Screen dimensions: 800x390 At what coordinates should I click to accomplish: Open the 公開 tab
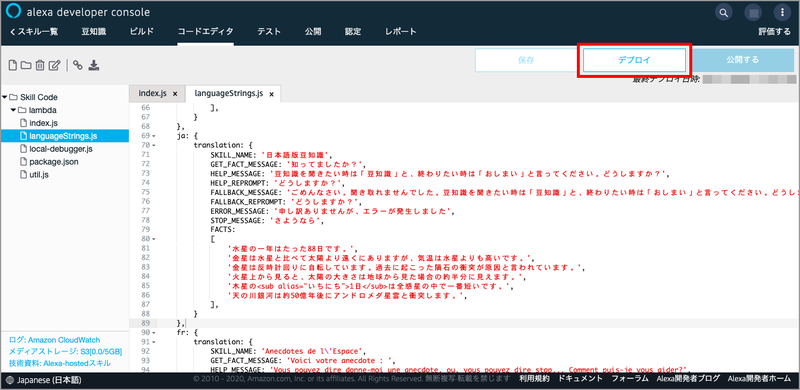click(x=313, y=32)
